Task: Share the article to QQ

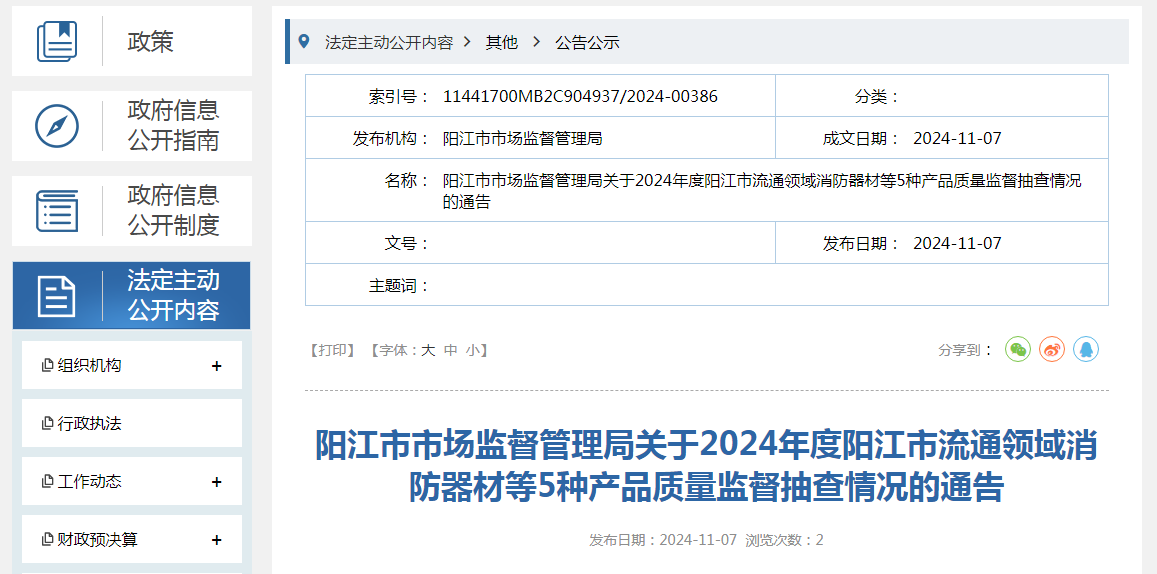Action: pyautogui.click(x=1086, y=349)
